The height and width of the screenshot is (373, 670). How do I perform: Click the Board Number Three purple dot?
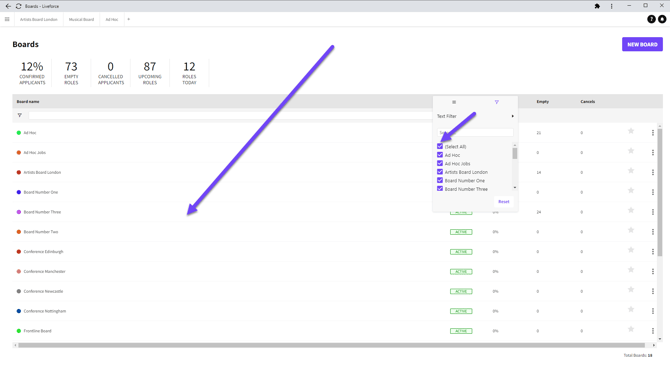pos(19,212)
